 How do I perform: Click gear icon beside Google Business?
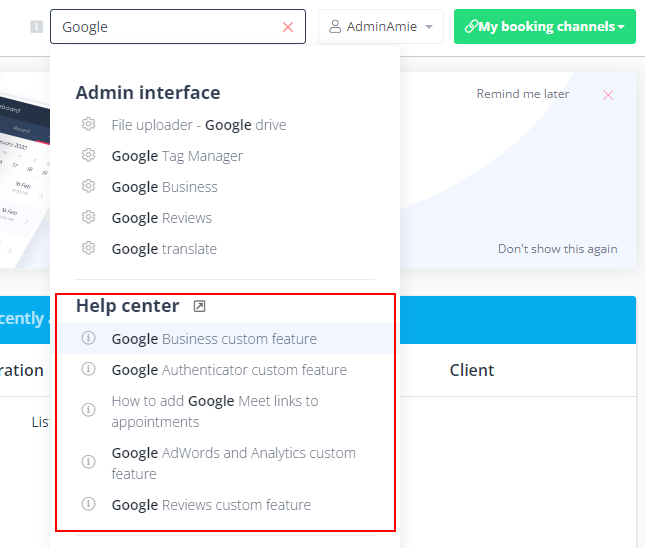(88, 186)
